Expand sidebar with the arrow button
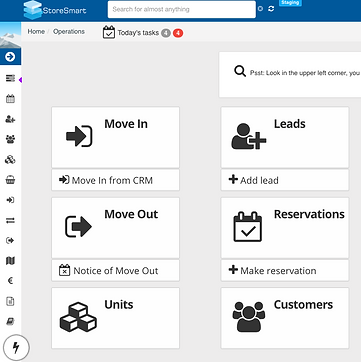 pyautogui.click(x=10, y=57)
